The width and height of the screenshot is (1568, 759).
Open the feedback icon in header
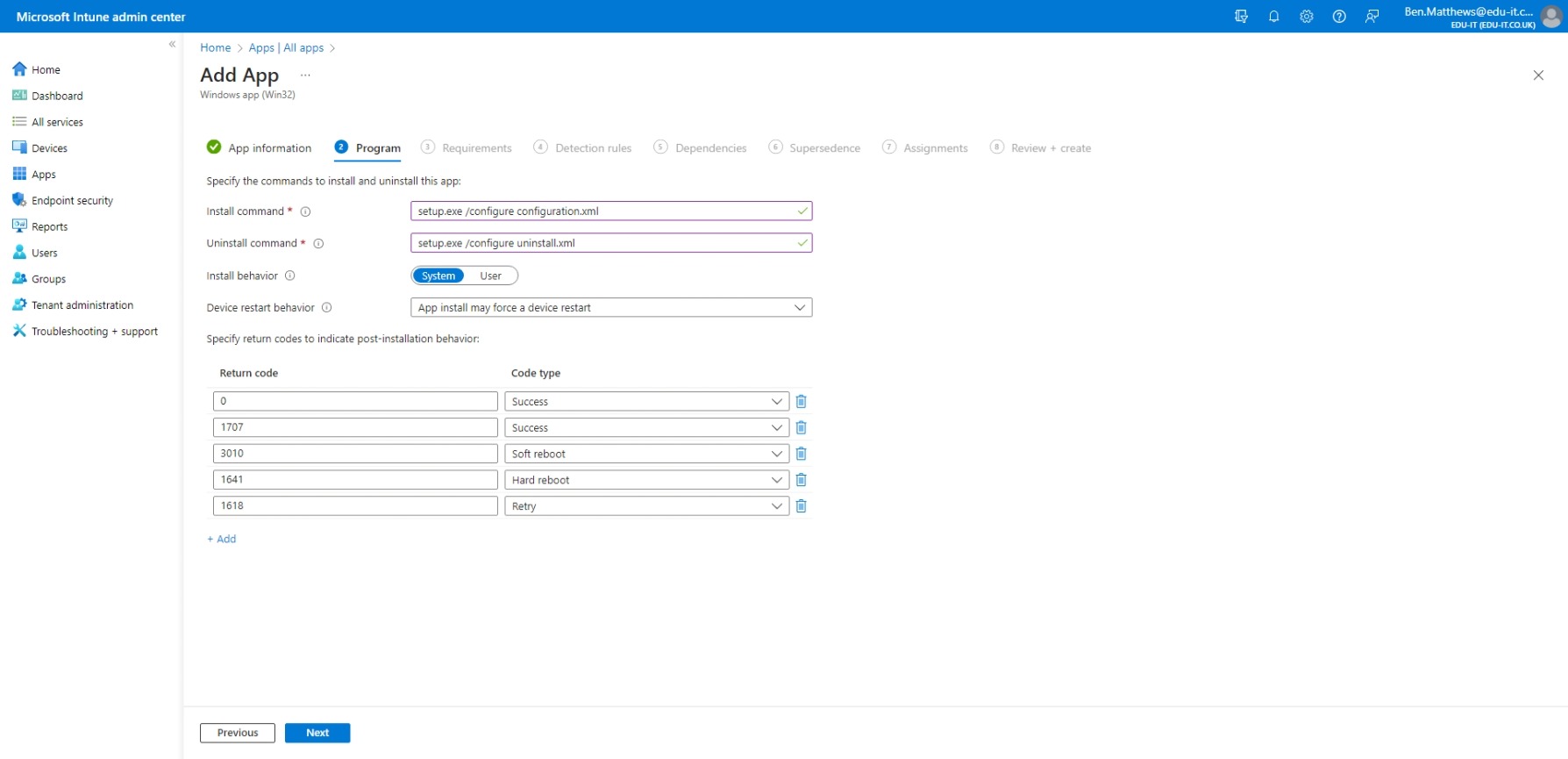1372,17
